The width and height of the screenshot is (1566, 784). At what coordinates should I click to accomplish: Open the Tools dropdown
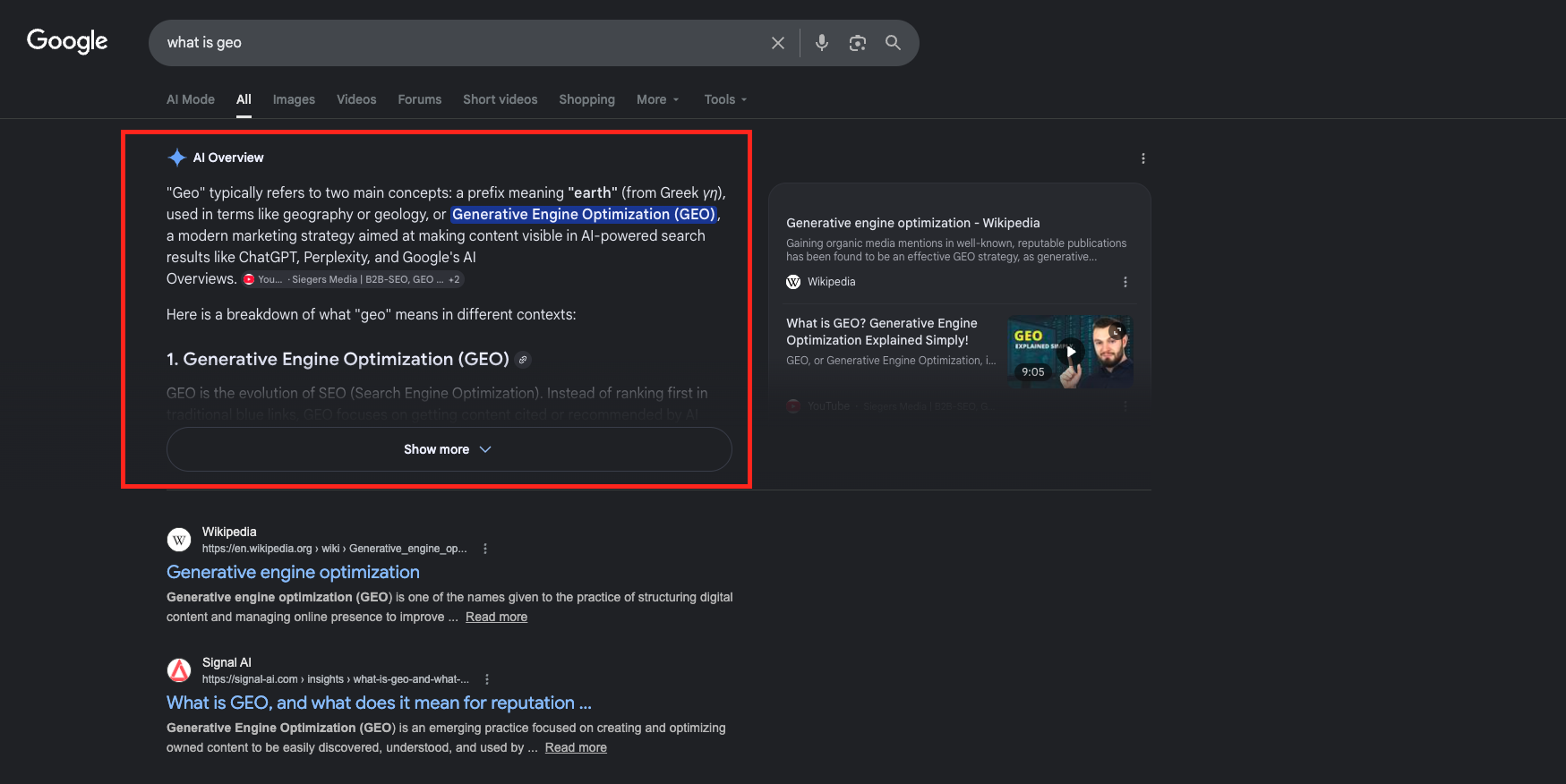[725, 99]
